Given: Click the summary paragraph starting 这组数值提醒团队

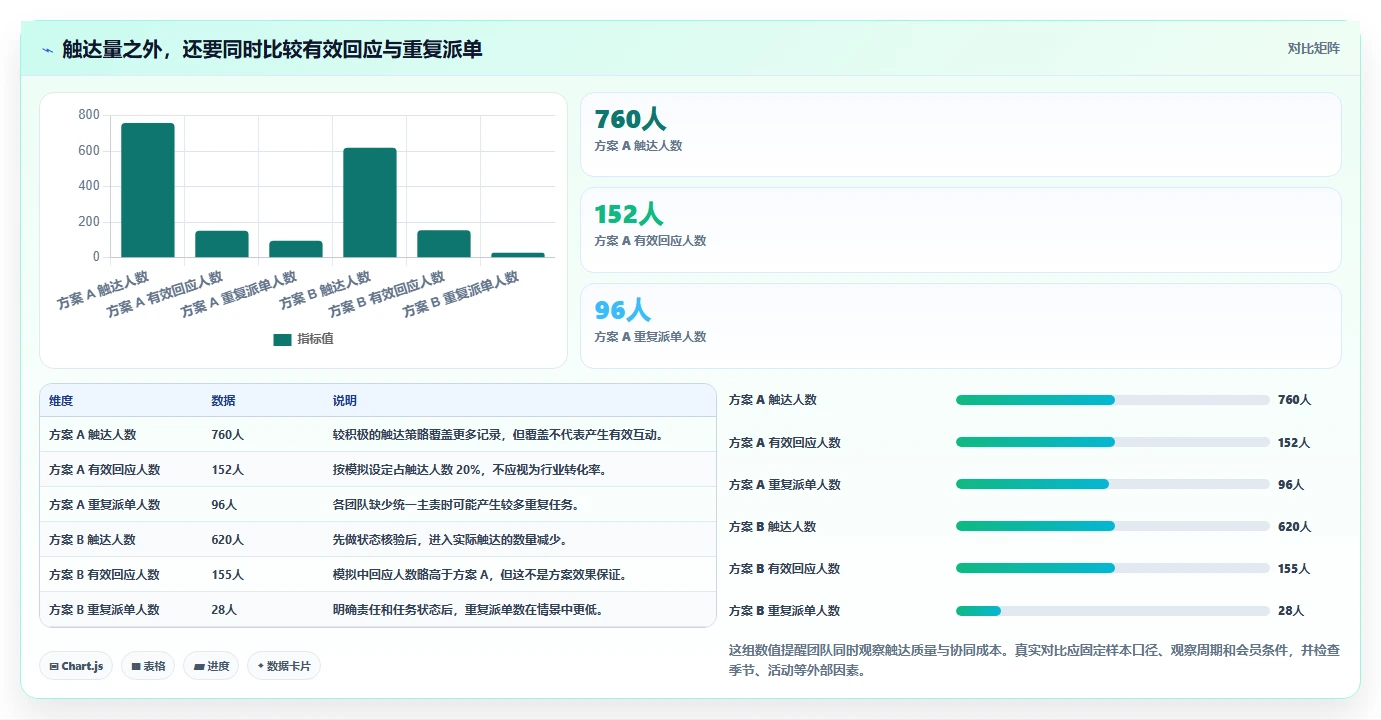Looking at the screenshot, I should click(x=1035, y=661).
